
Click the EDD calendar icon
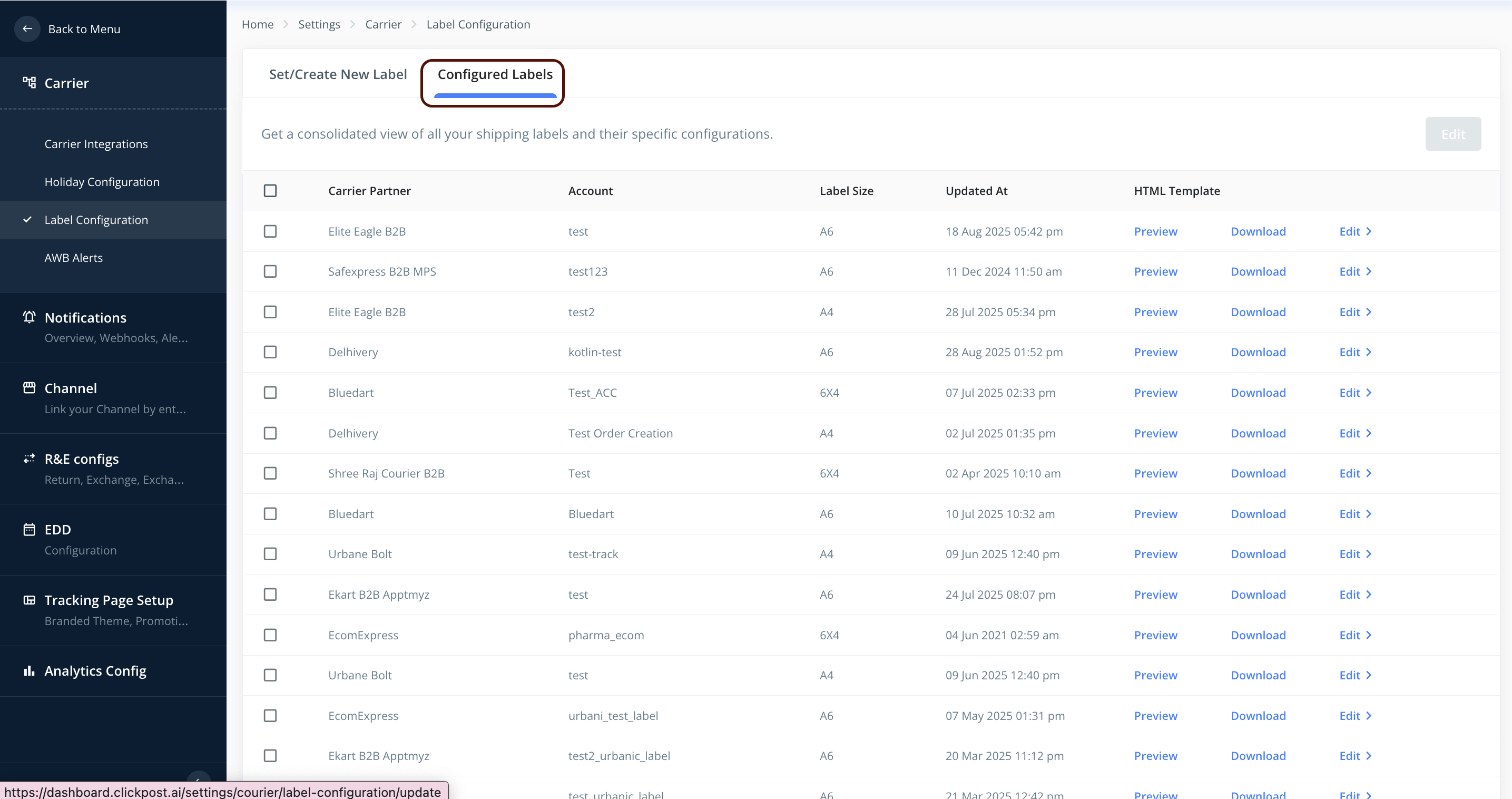coord(29,529)
